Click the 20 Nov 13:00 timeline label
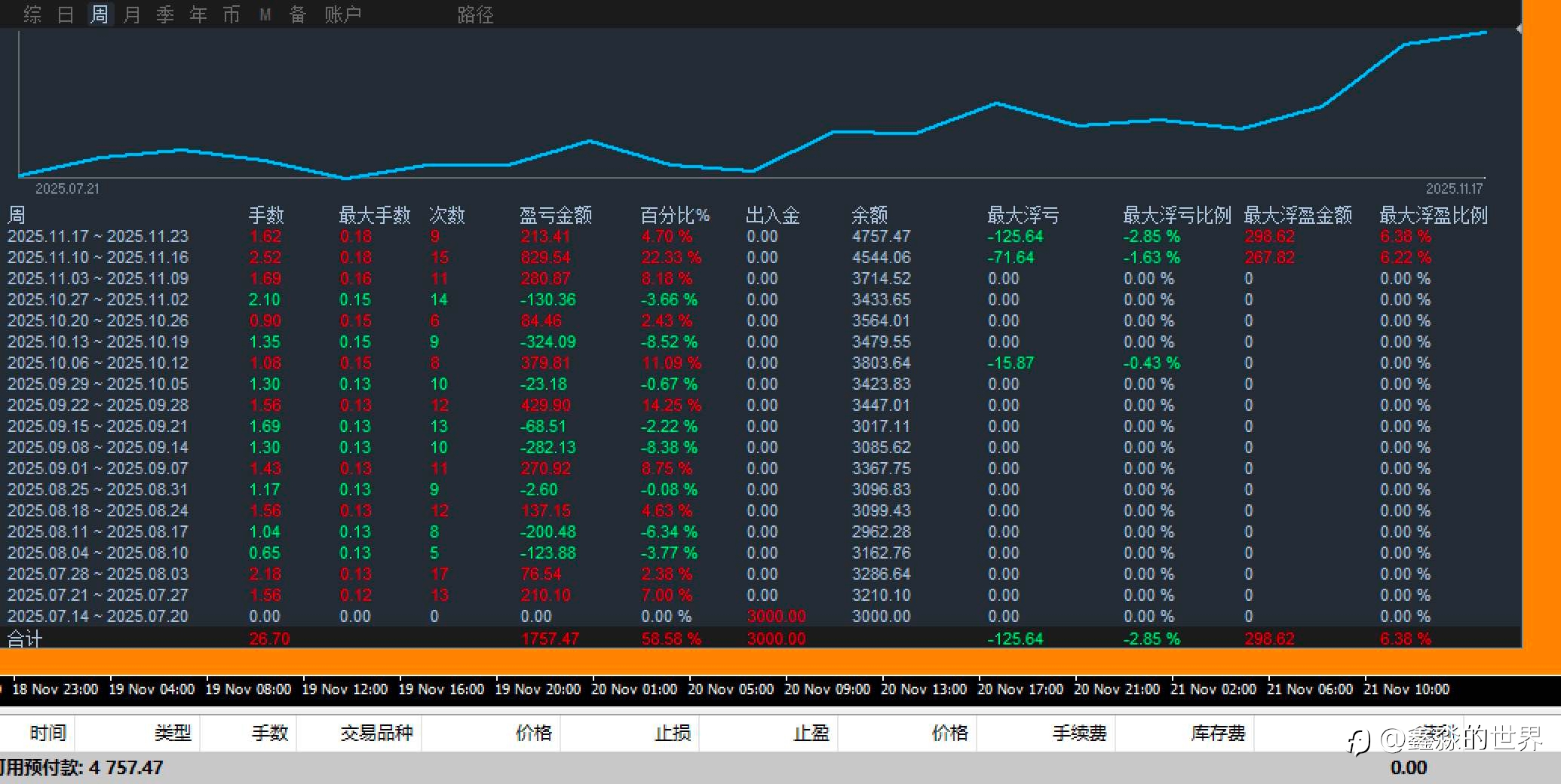The image size is (1561, 784). (x=924, y=689)
